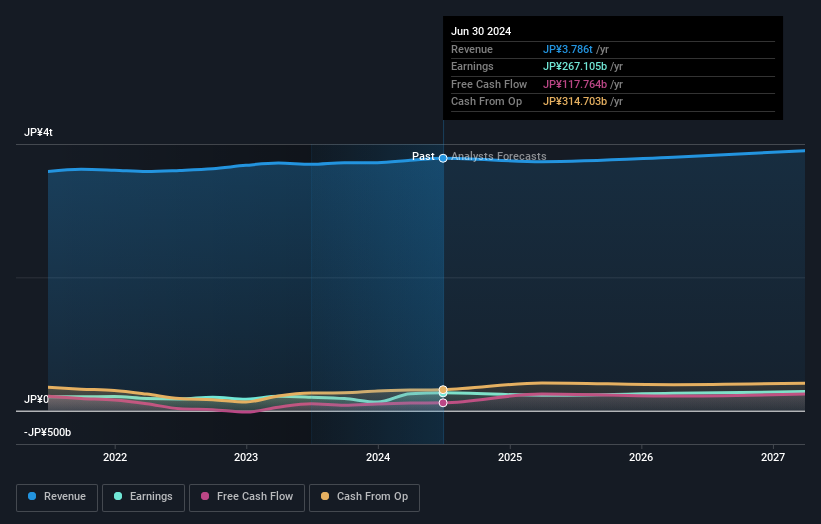Click the Earnings value JP¥267.105b in tooltip
The width and height of the screenshot is (821, 524).
tap(575, 66)
